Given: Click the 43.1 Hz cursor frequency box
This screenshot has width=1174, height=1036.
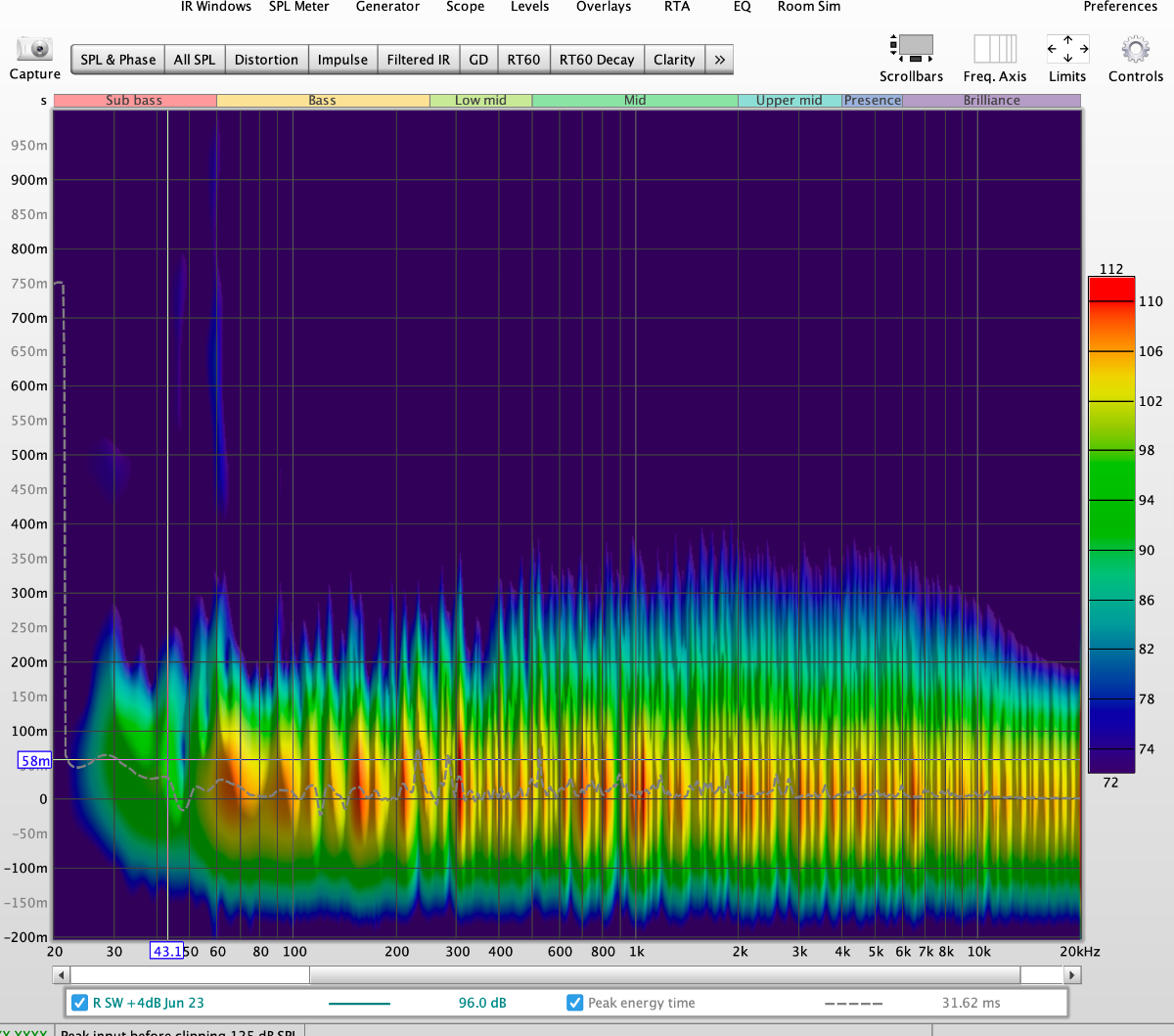Looking at the screenshot, I should pyautogui.click(x=166, y=951).
